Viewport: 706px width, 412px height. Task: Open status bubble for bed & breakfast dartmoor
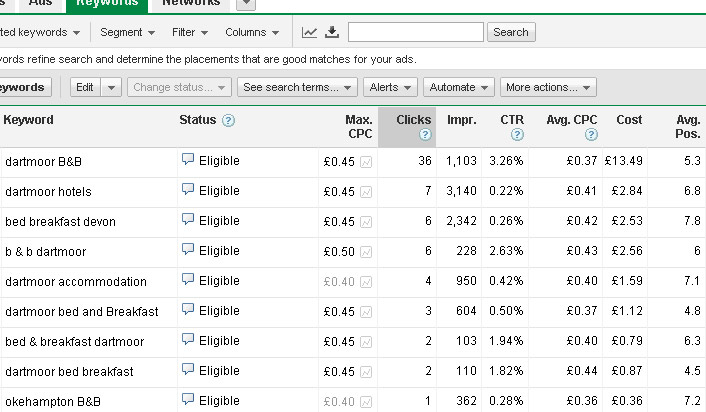pyautogui.click(x=188, y=340)
